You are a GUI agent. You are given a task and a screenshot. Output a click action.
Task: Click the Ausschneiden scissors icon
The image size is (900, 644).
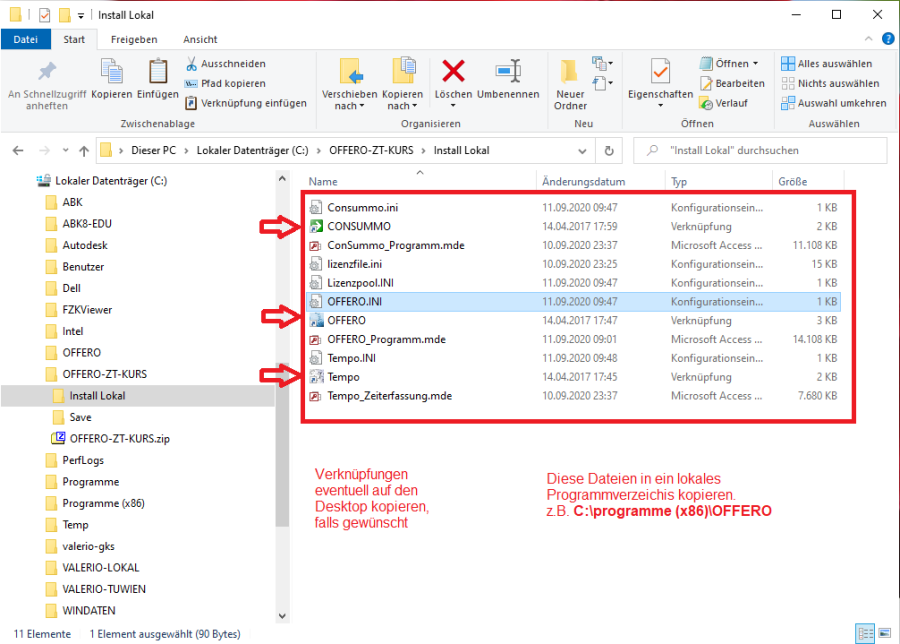pos(192,64)
